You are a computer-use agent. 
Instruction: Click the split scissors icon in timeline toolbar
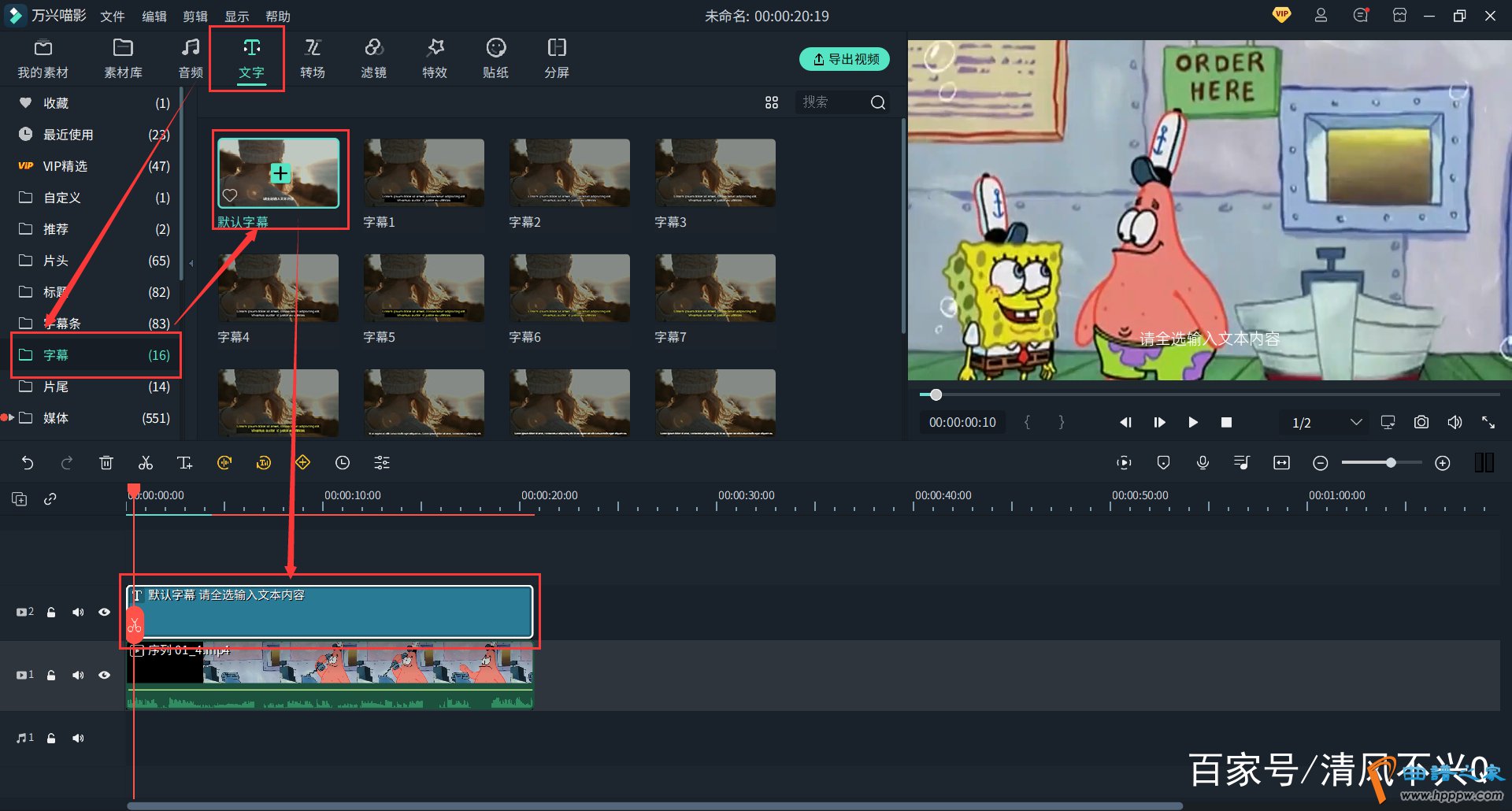146,463
